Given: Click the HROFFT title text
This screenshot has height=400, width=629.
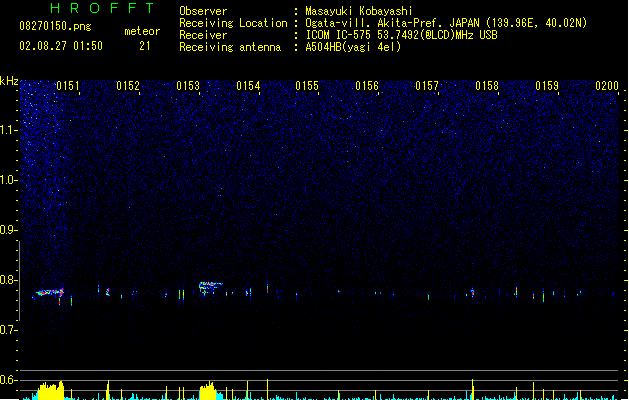Looking at the screenshot, I should [102, 8].
